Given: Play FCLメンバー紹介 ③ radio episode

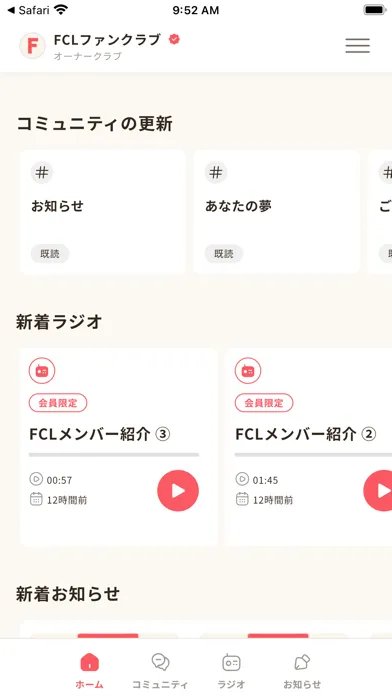Looking at the screenshot, I should click(x=178, y=490).
